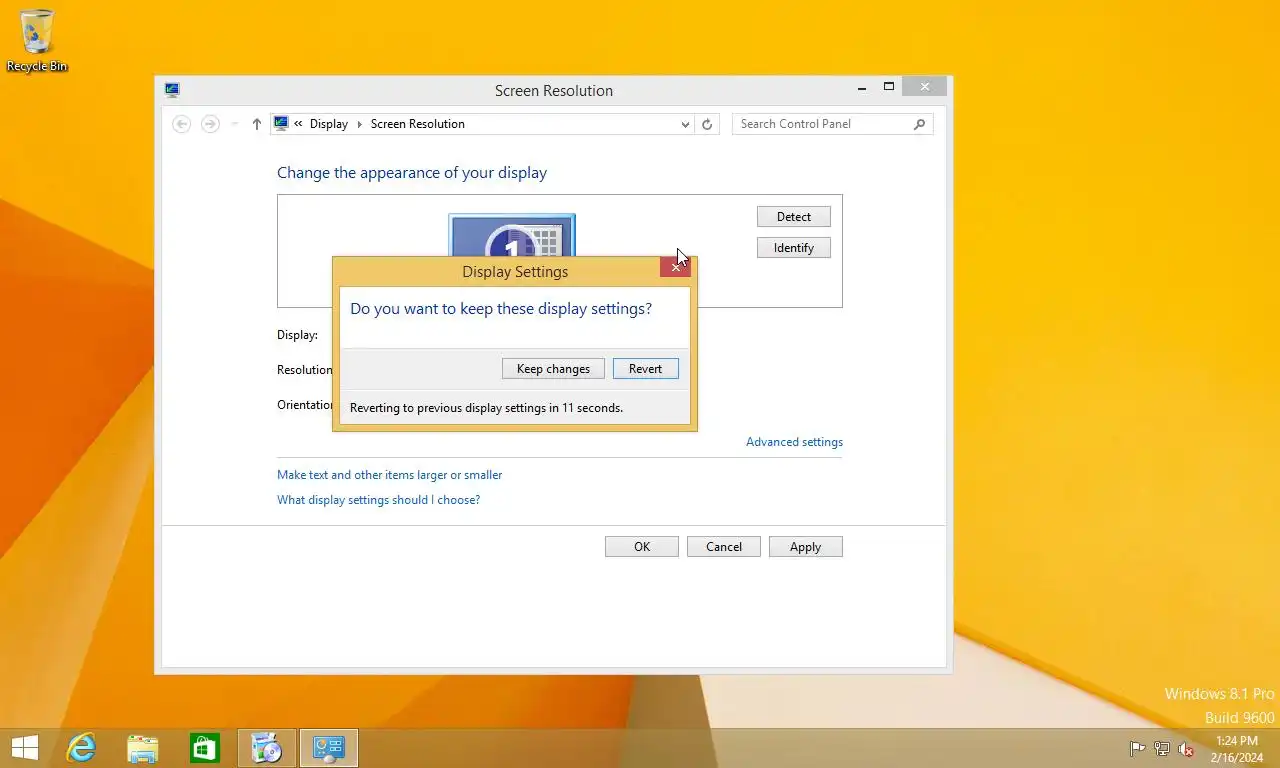Open the recent locations dropdown arrow
1280x768 pixels.
coord(235,124)
